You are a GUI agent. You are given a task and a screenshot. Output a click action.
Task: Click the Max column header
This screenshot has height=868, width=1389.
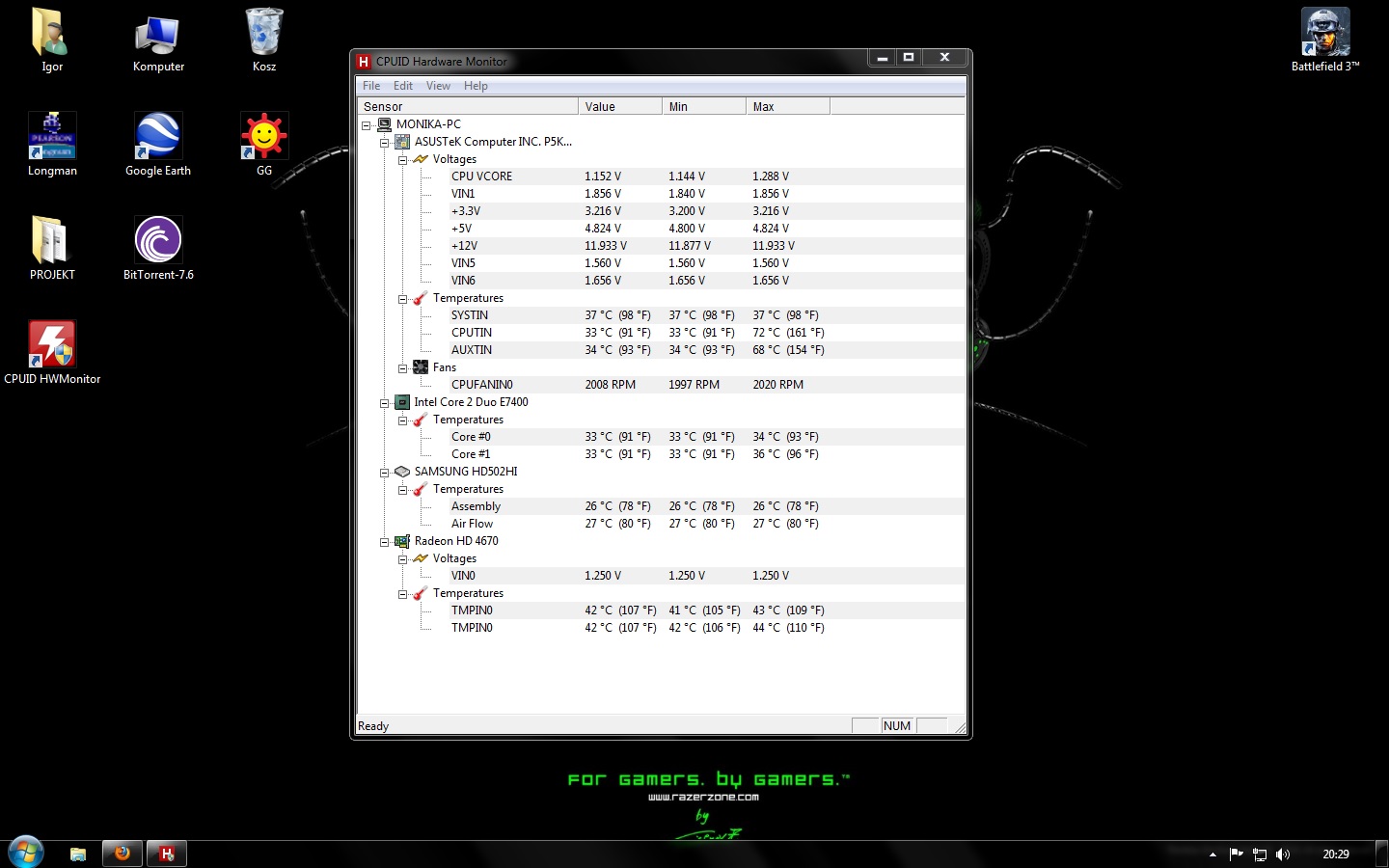point(788,106)
